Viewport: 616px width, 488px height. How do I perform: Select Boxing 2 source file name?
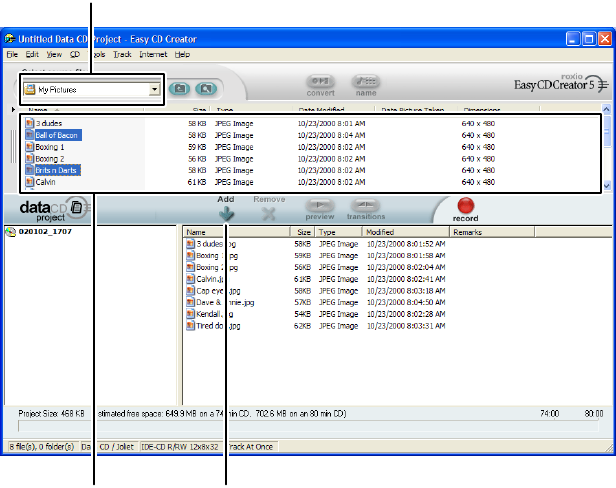(50, 159)
